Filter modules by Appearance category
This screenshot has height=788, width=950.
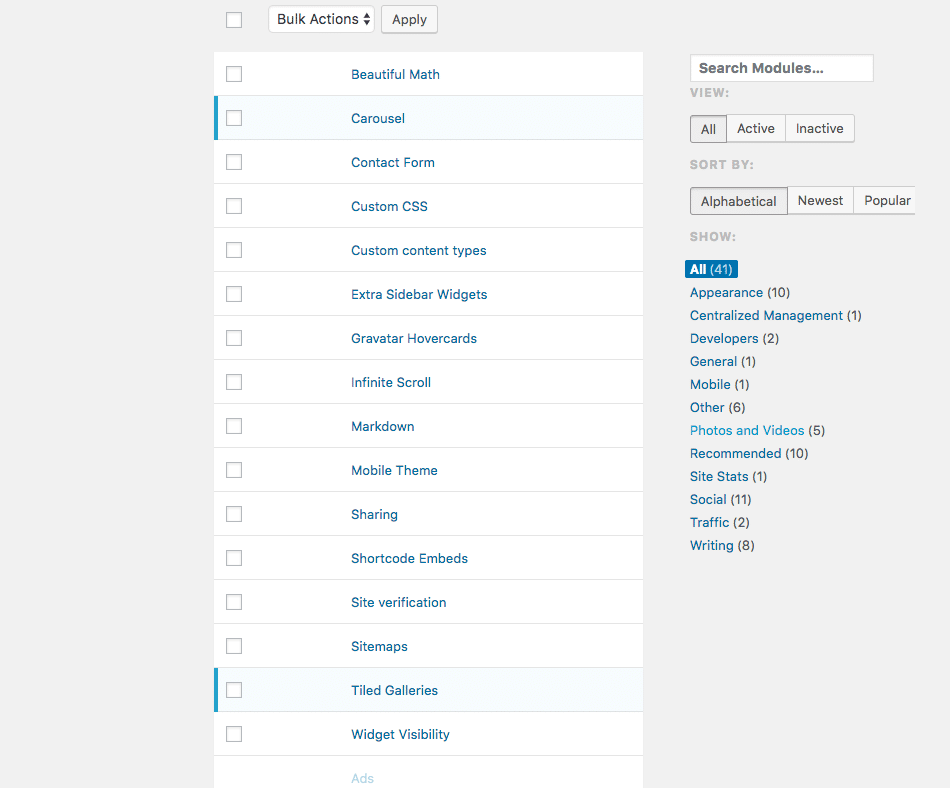(726, 293)
